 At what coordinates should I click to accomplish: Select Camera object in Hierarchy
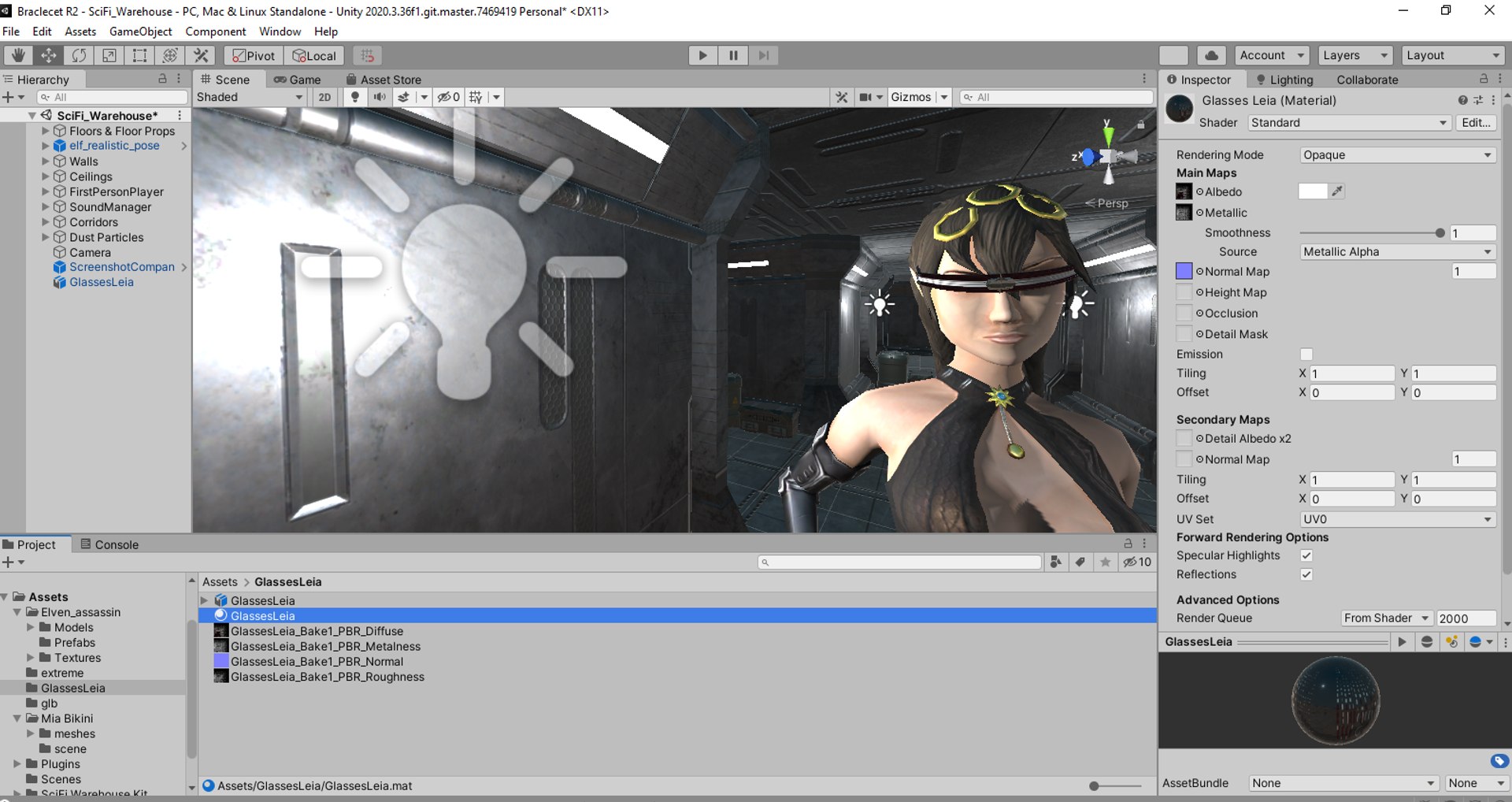[x=90, y=253]
